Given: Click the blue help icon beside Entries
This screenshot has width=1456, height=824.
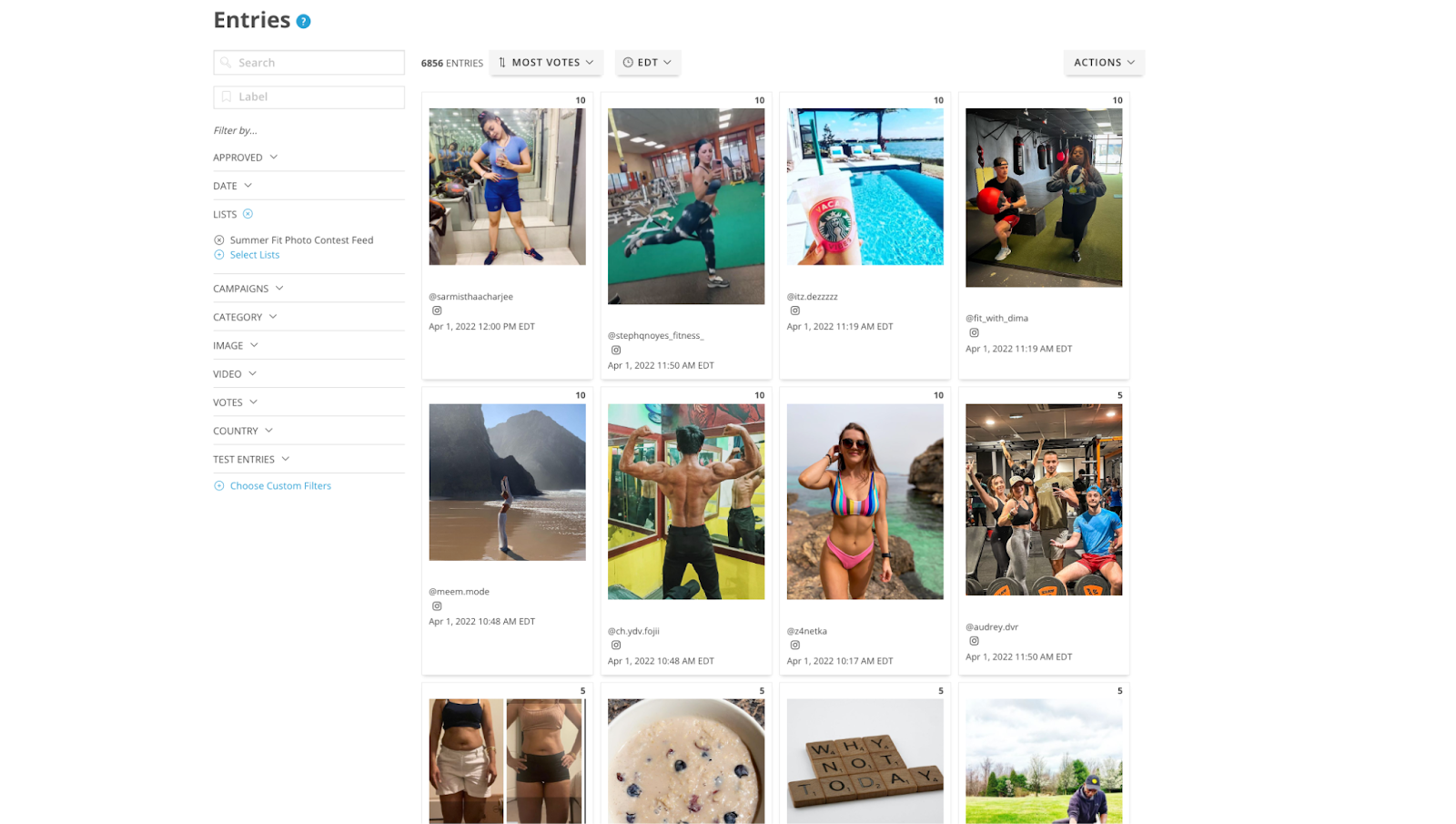Looking at the screenshot, I should [304, 21].
